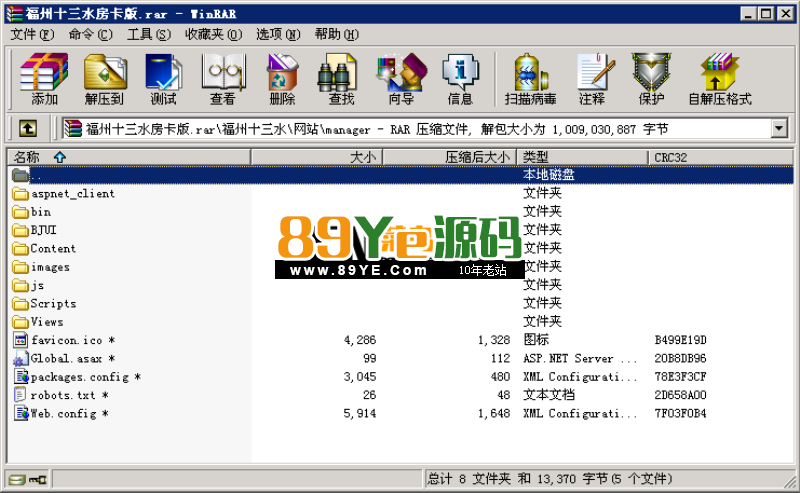Click type ASP.NET Server of Global.asax

(x=580, y=358)
